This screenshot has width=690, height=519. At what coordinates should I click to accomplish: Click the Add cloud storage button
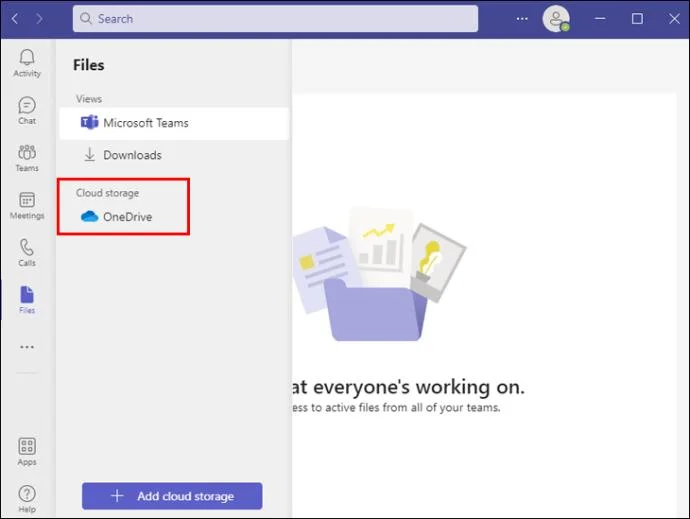pyautogui.click(x=172, y=496)
